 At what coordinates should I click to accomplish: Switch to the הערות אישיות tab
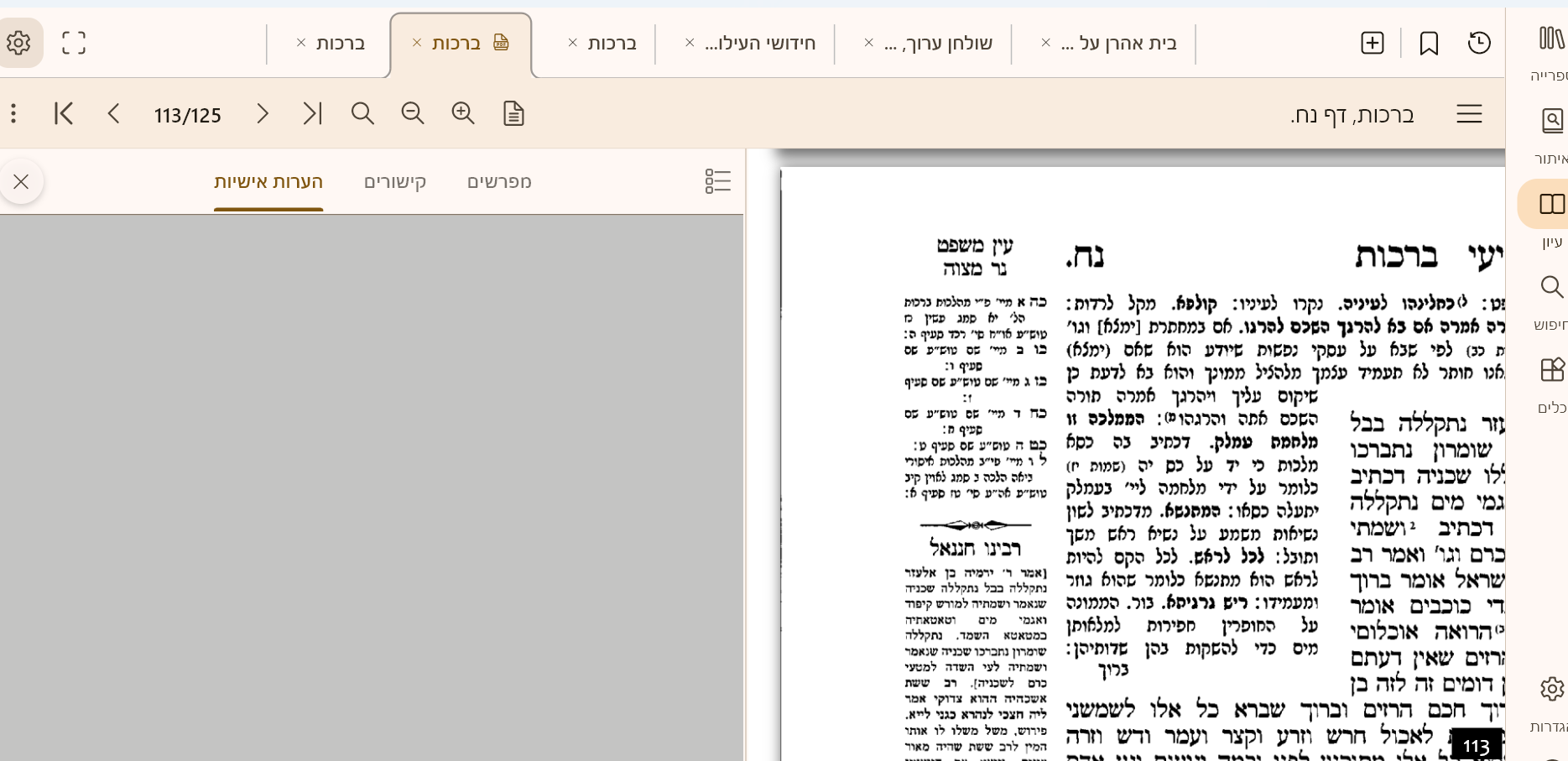[268, 182]
